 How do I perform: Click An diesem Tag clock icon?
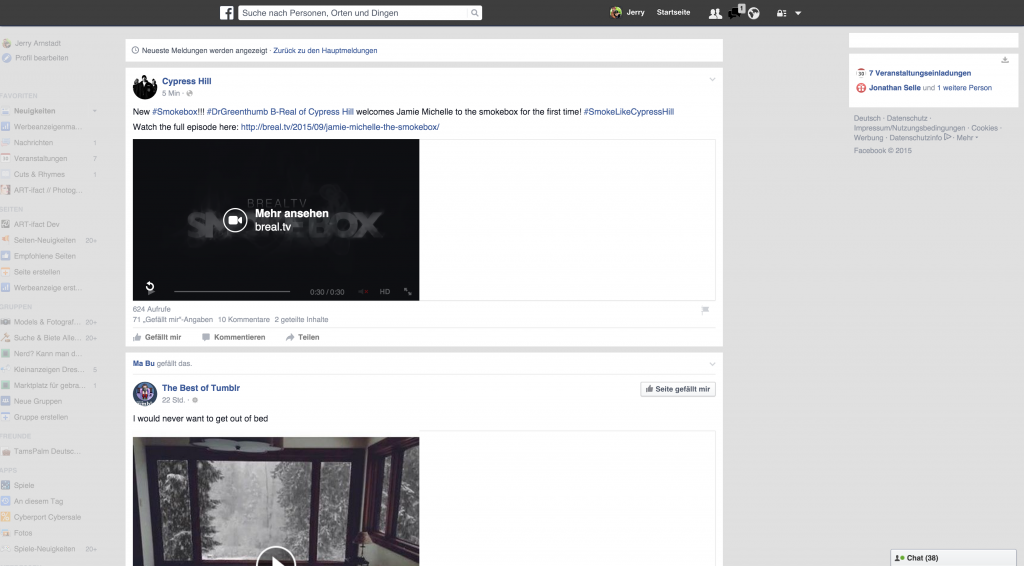[x=5, y=501]
